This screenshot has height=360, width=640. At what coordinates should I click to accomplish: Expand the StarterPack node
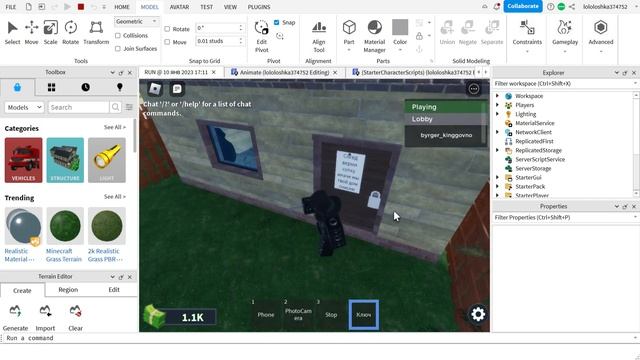click(497, 187)
